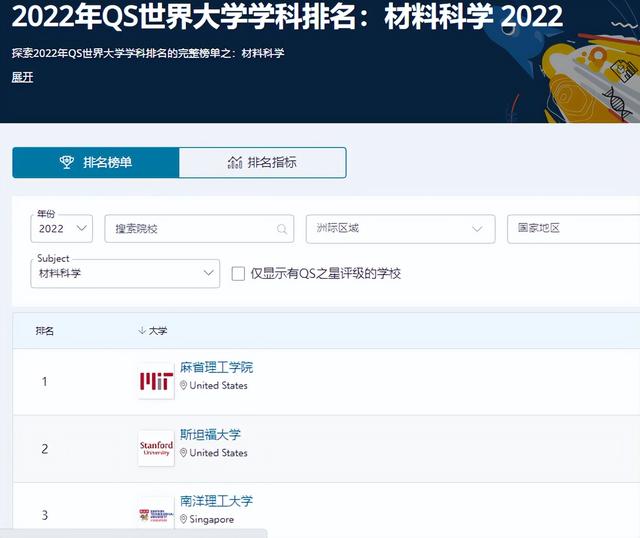This screenshot has height=538, width=640.
Task: Switch to the 排名指标 tab
Action: click(262, 162)
